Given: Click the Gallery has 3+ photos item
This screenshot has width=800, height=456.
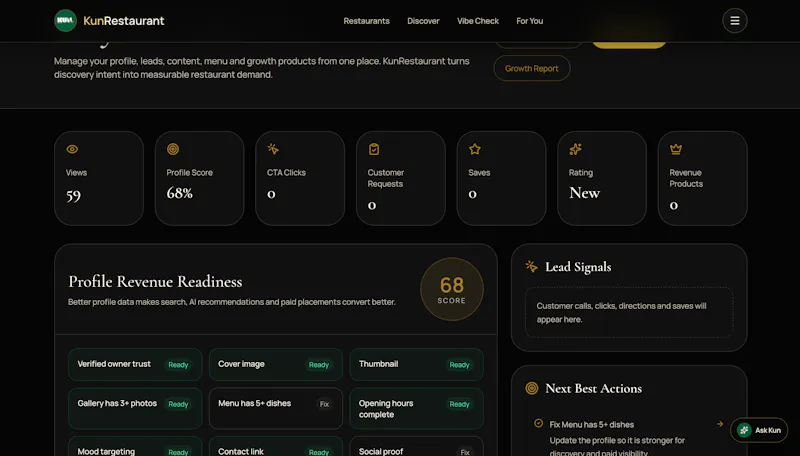Looking at the screenshot, I should pos(135,408).
